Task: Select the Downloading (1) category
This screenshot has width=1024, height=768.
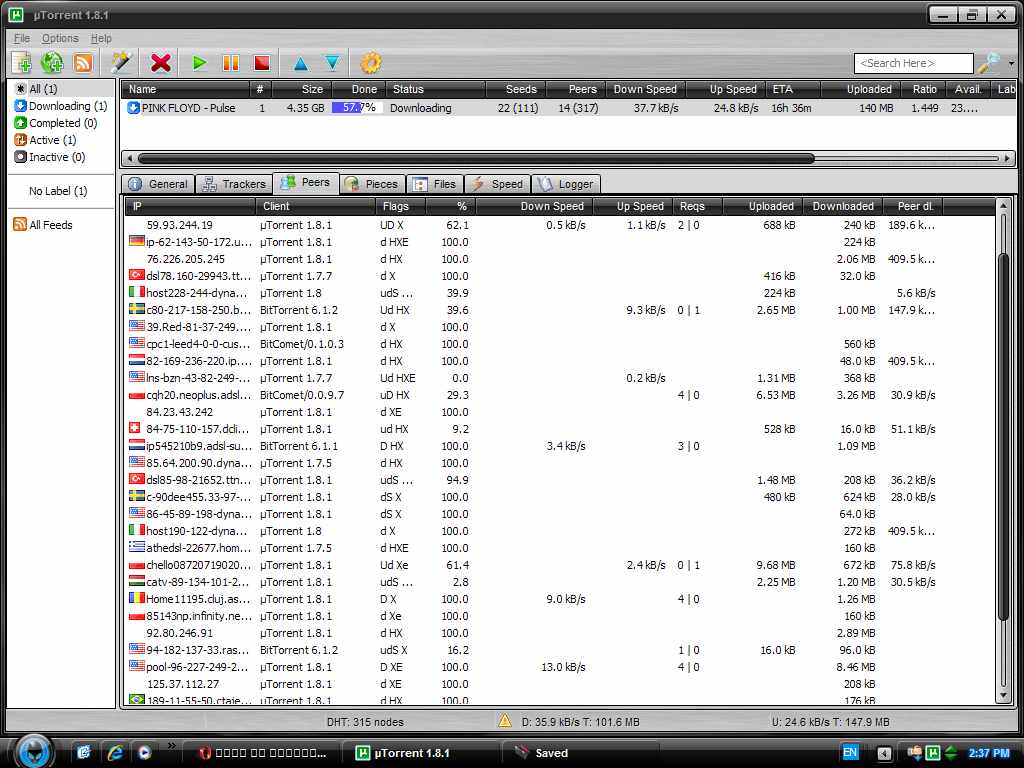Action: 61,106
